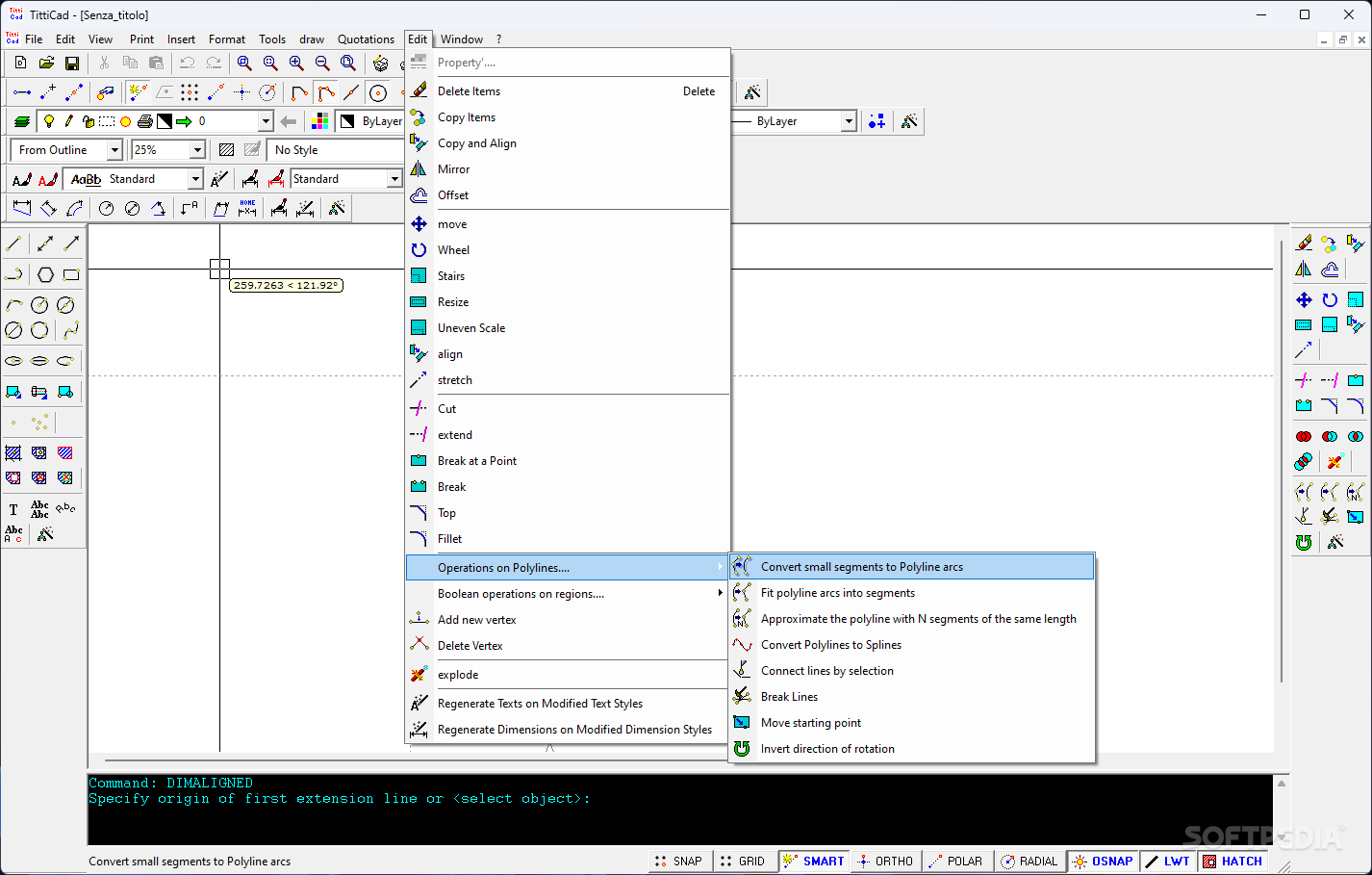Image resolution: width=1372 pixels, height=875 pixels.
Task: Click the green Invert rotation icon in right palette
Action: tap(1304, 543)
